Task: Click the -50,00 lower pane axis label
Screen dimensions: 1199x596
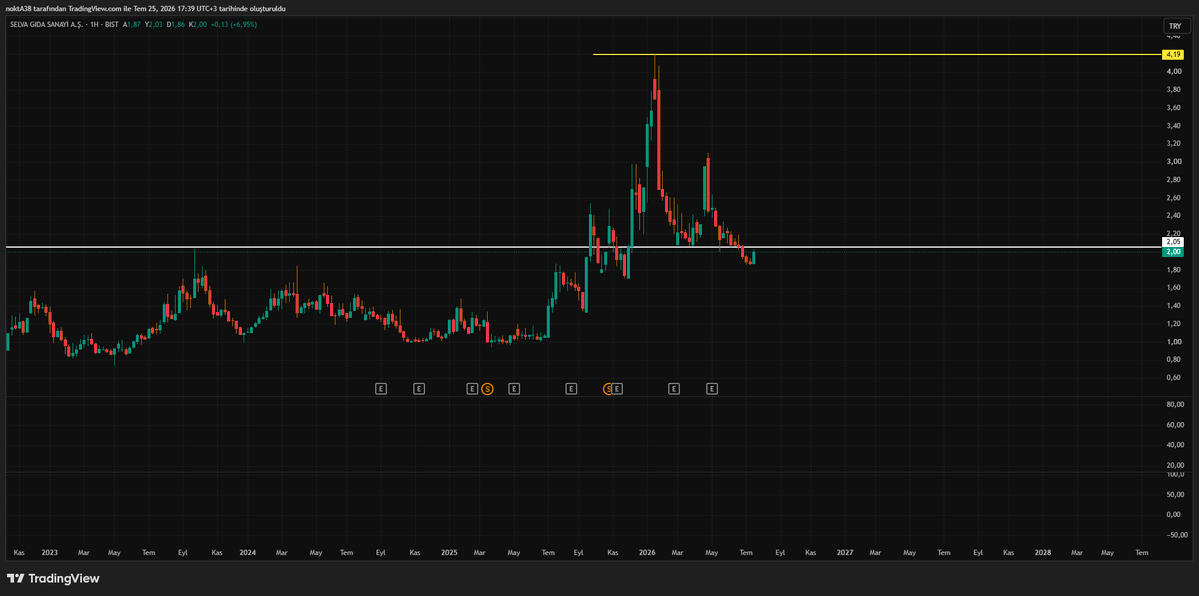Action: (1175, 534)
